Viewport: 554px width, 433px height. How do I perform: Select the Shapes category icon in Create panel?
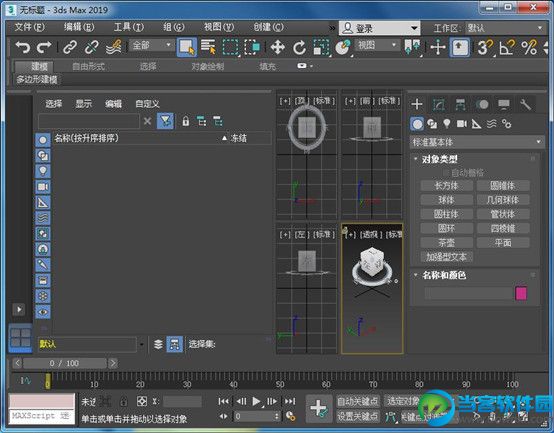click(432, 124)
